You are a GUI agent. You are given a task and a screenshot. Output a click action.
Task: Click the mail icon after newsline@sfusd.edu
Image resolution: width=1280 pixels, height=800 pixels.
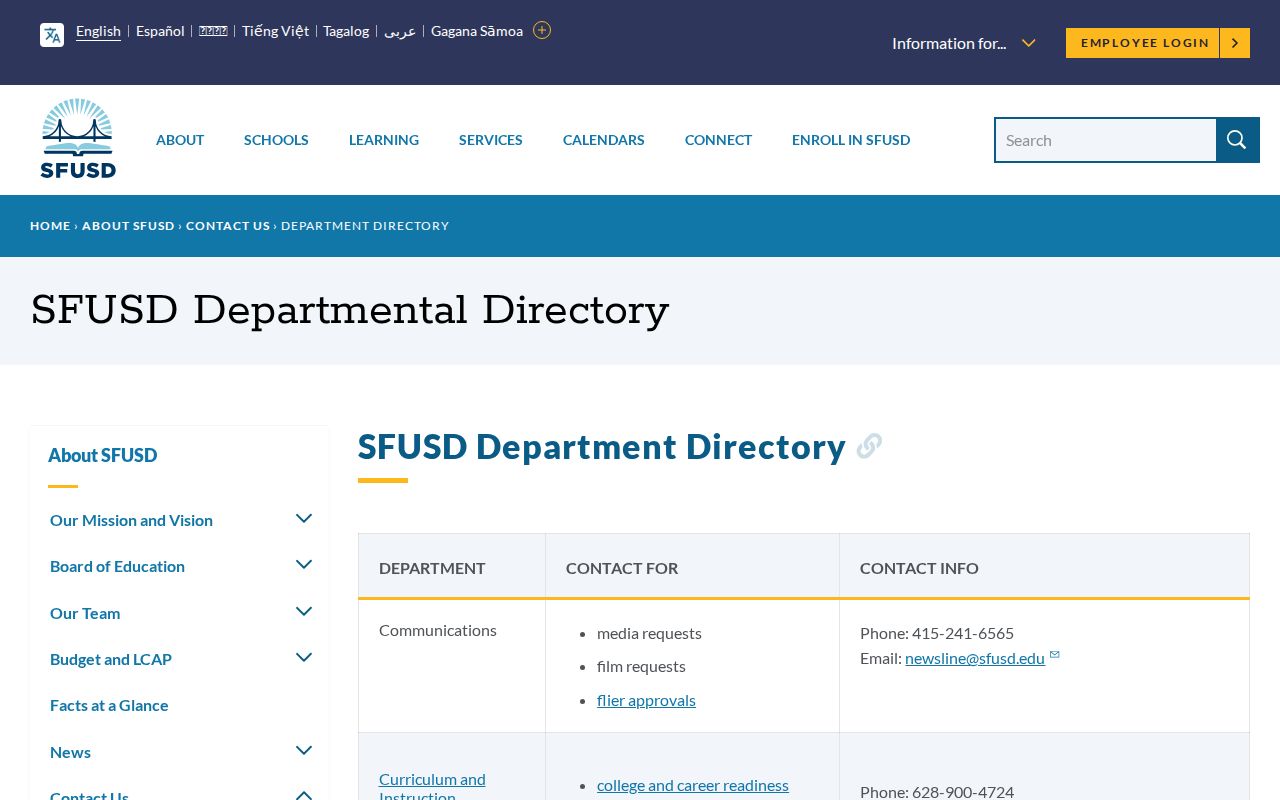tap(1055, 655)
